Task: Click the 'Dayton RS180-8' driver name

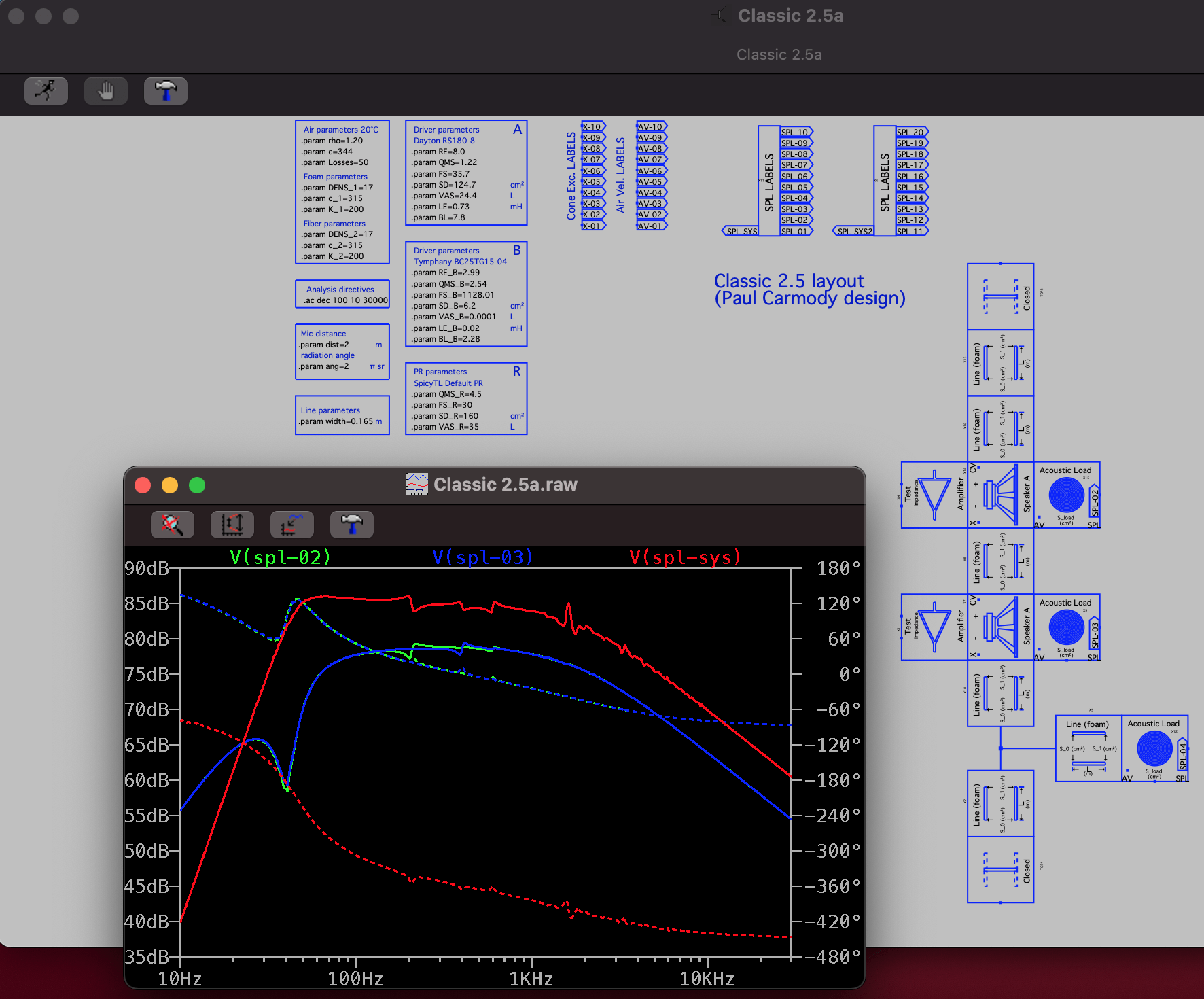Action: [x=444, y=141]
